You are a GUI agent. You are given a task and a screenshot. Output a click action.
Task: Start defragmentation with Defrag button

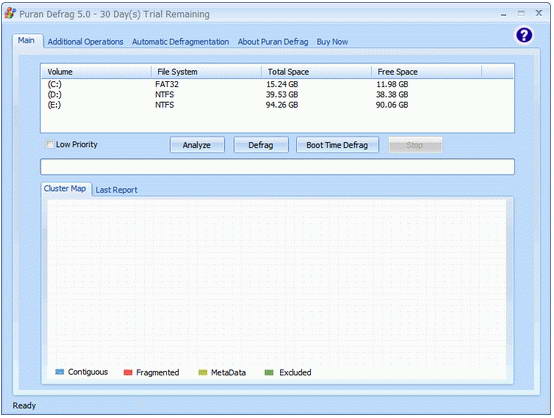261,145
